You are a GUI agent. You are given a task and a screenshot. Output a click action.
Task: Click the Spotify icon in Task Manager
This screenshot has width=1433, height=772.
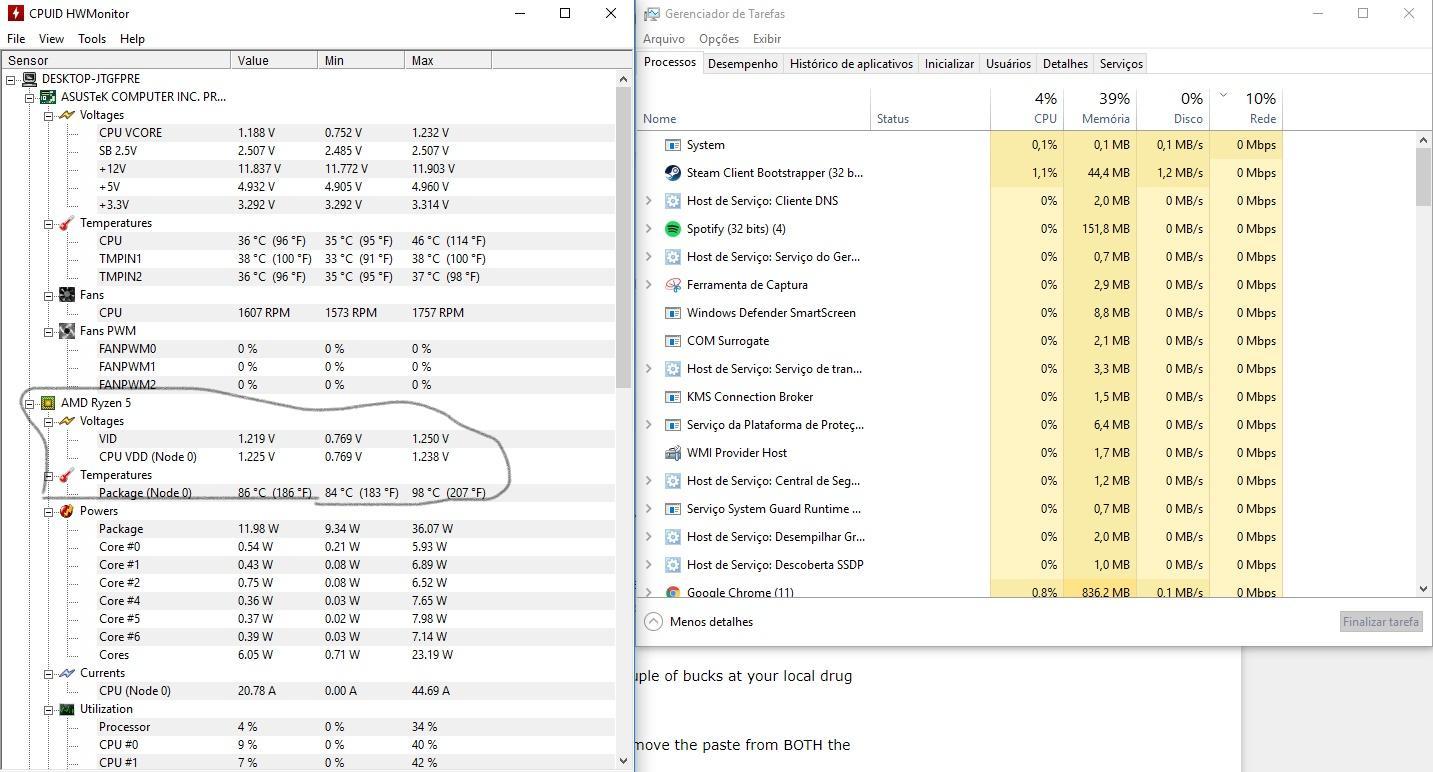pyautogui.click(x=673, y=229)
